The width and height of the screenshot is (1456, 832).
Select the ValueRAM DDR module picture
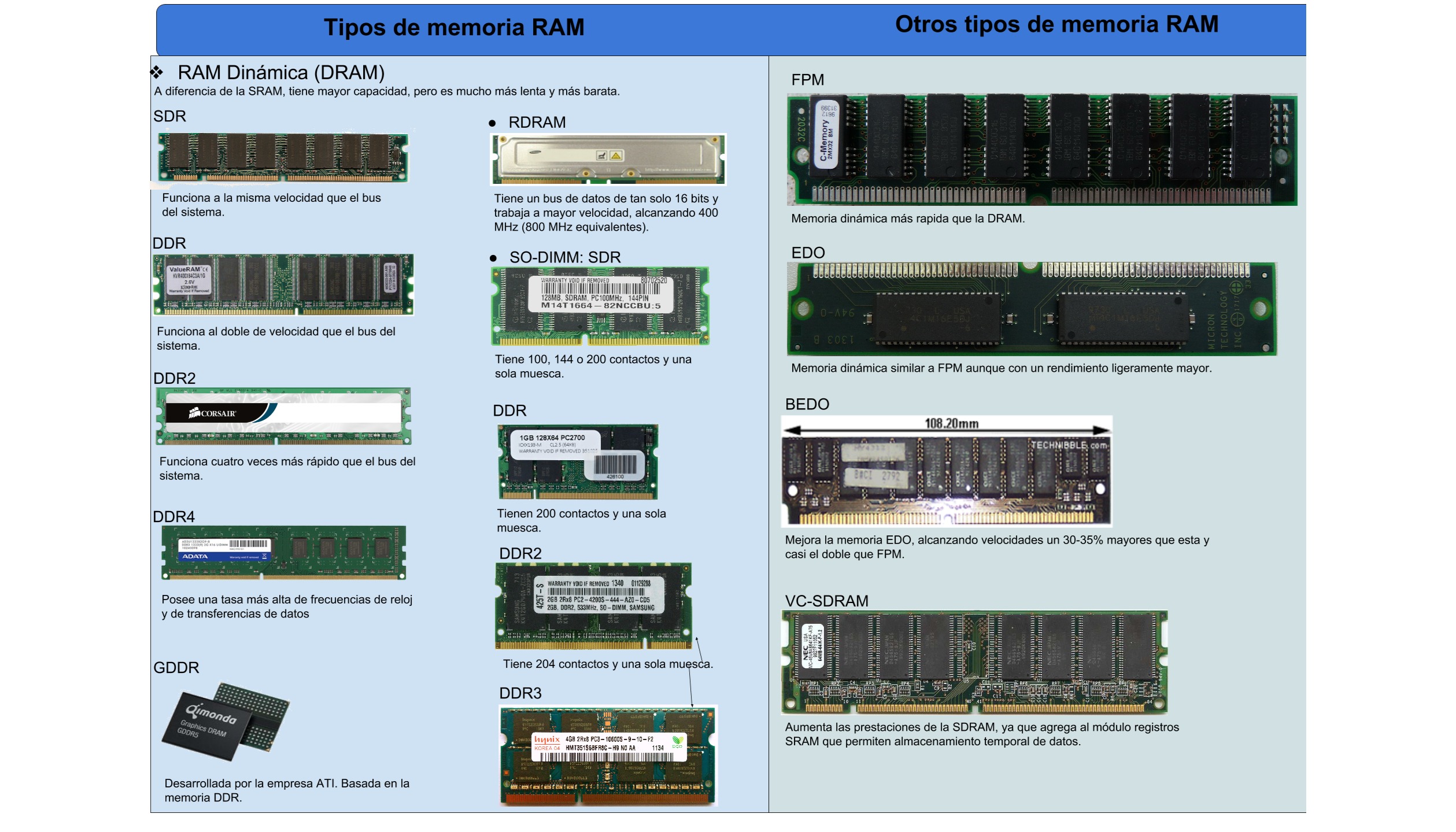(x=283, y=284)
